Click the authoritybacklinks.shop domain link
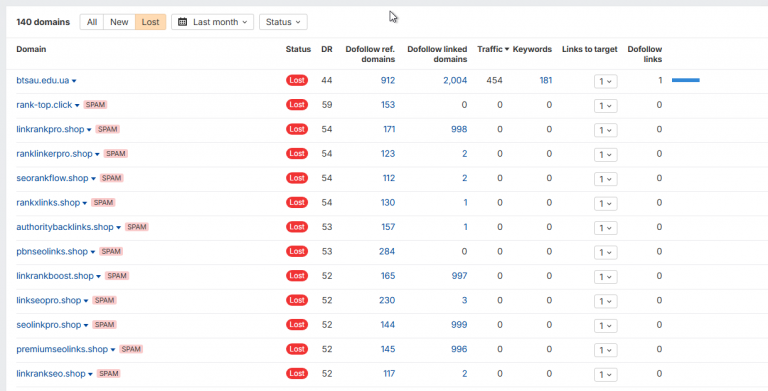Screen dimensions: 768x391 (65, 227)
